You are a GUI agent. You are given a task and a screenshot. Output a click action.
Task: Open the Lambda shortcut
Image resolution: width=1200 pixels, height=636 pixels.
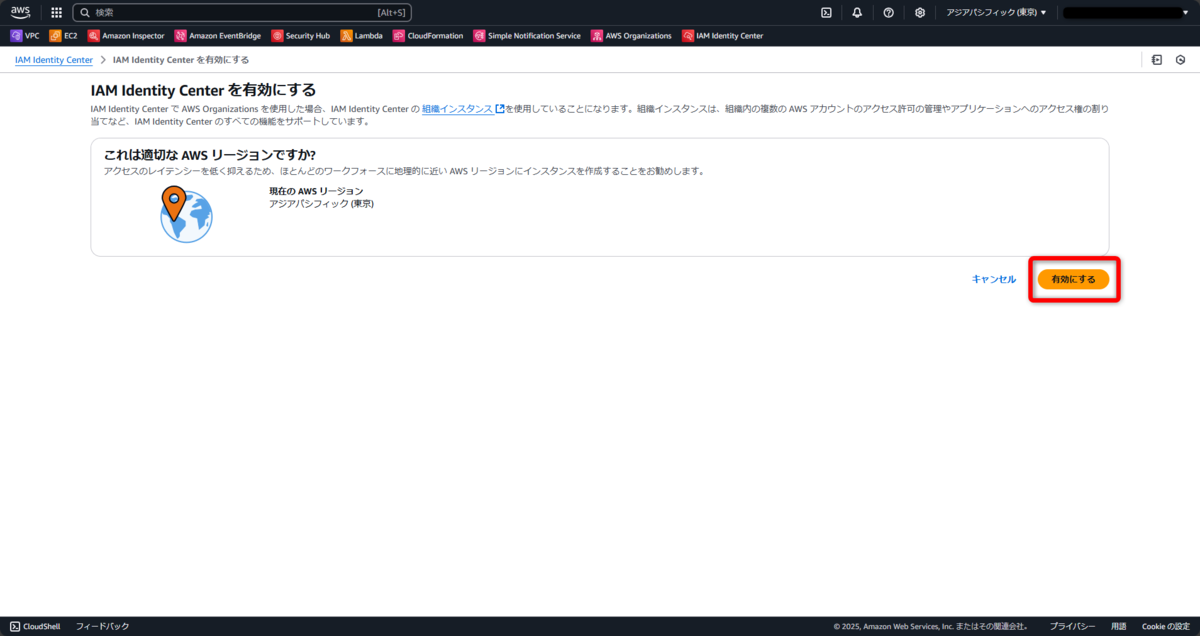361,36
